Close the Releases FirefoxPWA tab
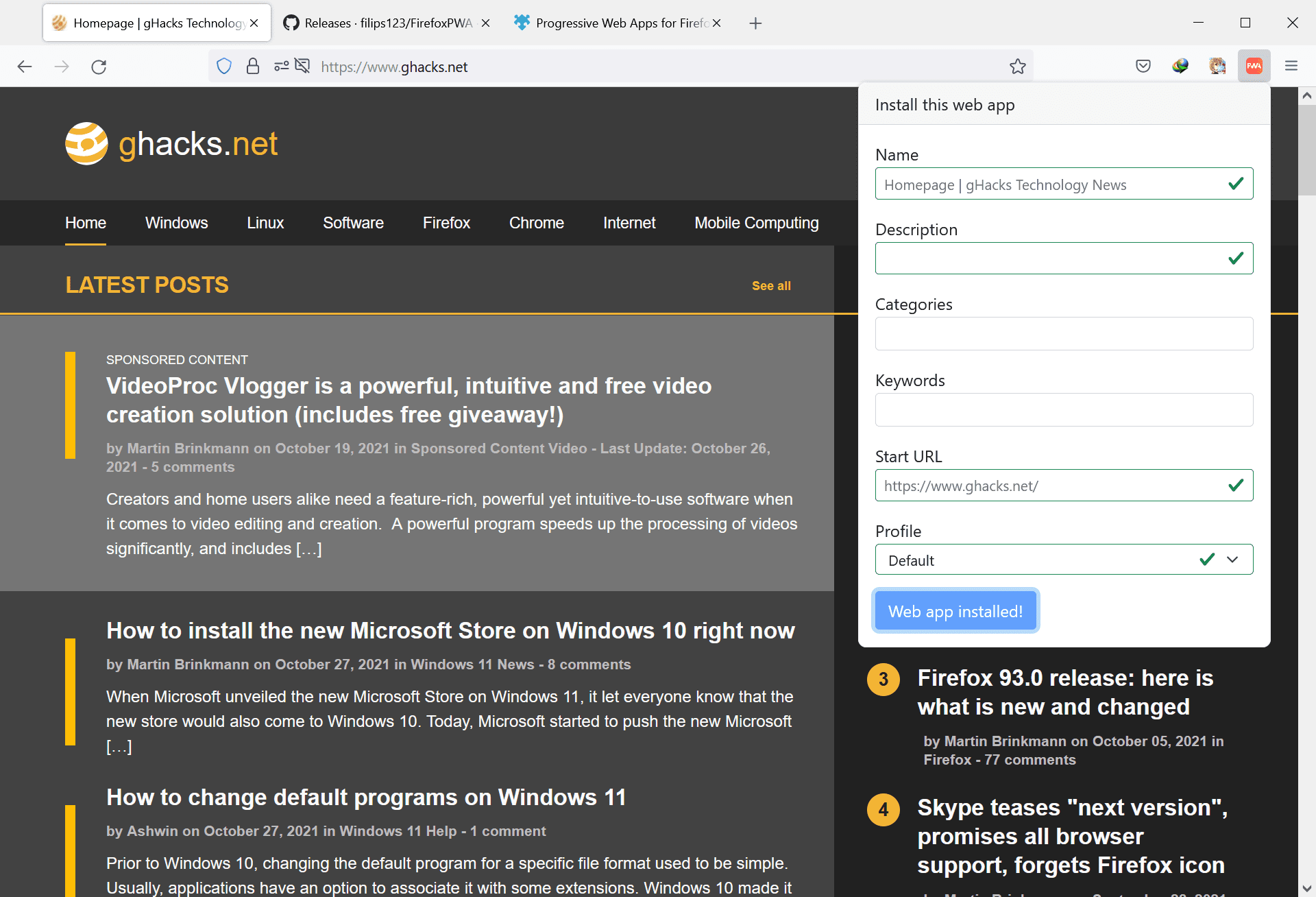The image size is (1316, 897). tap(485, 23)
